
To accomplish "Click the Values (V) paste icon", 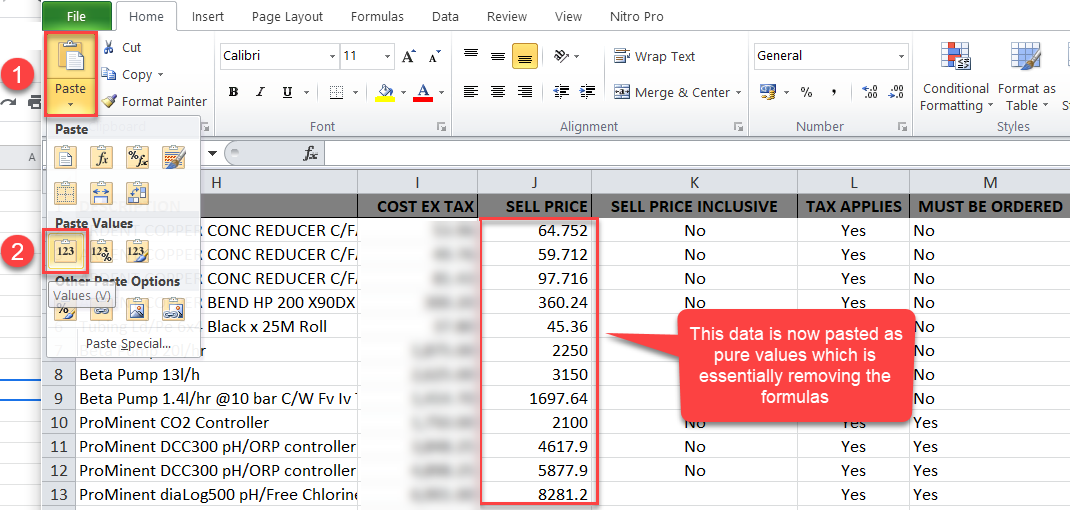I will tap(65, 252).
